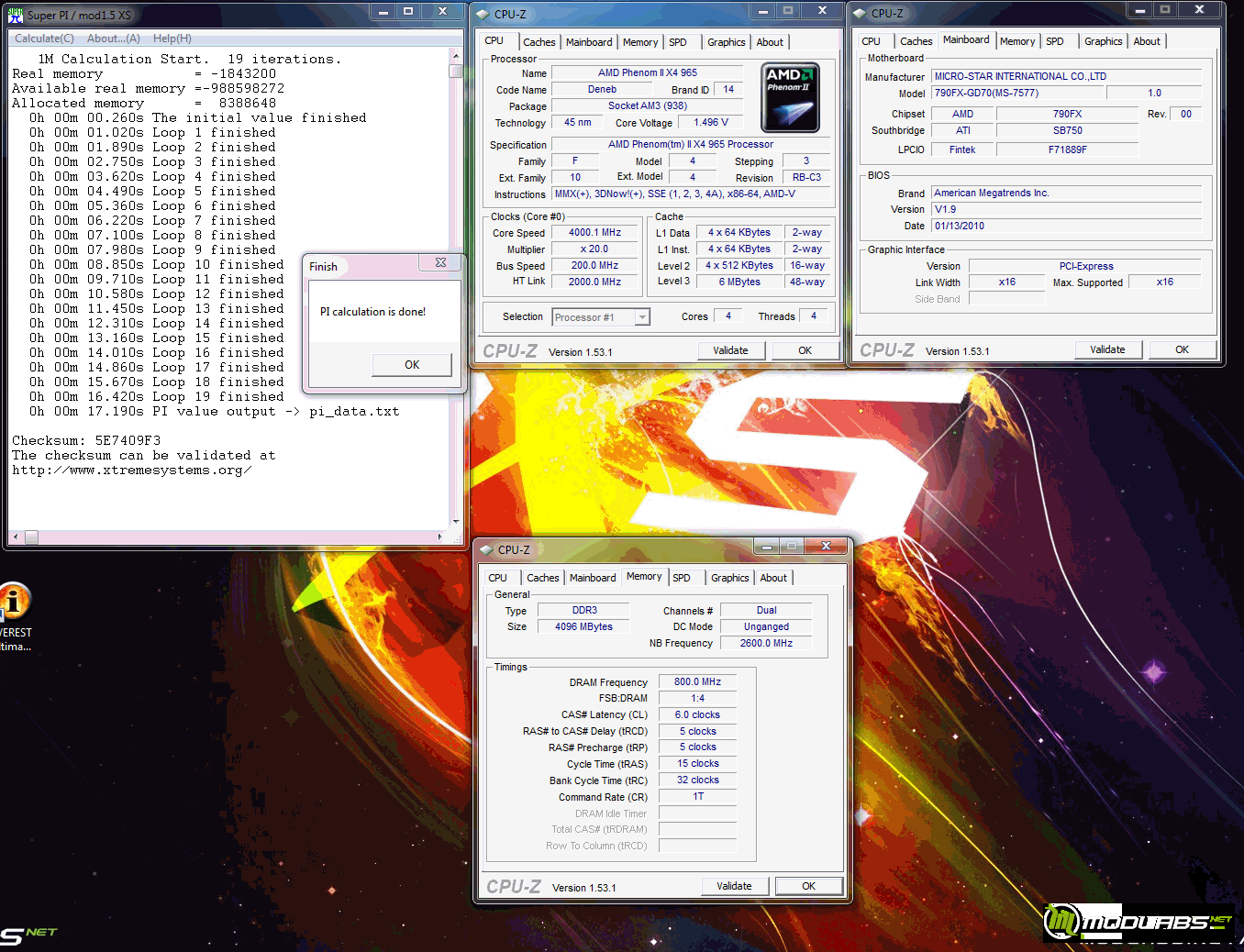
Task: Click the memory Size value 4096 MBytes
Action: (x=583, y=627)
